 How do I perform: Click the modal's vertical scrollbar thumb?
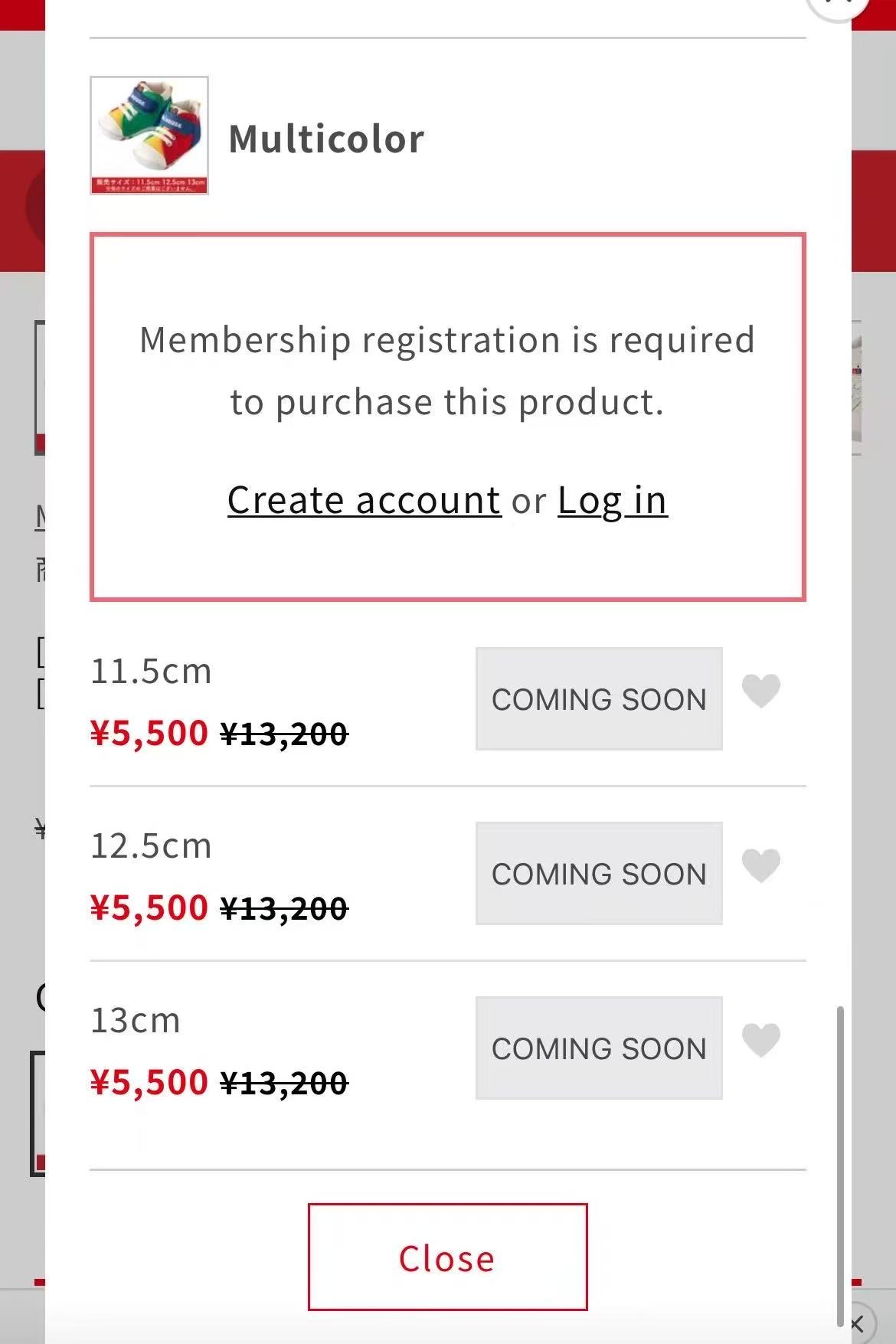840,1166
